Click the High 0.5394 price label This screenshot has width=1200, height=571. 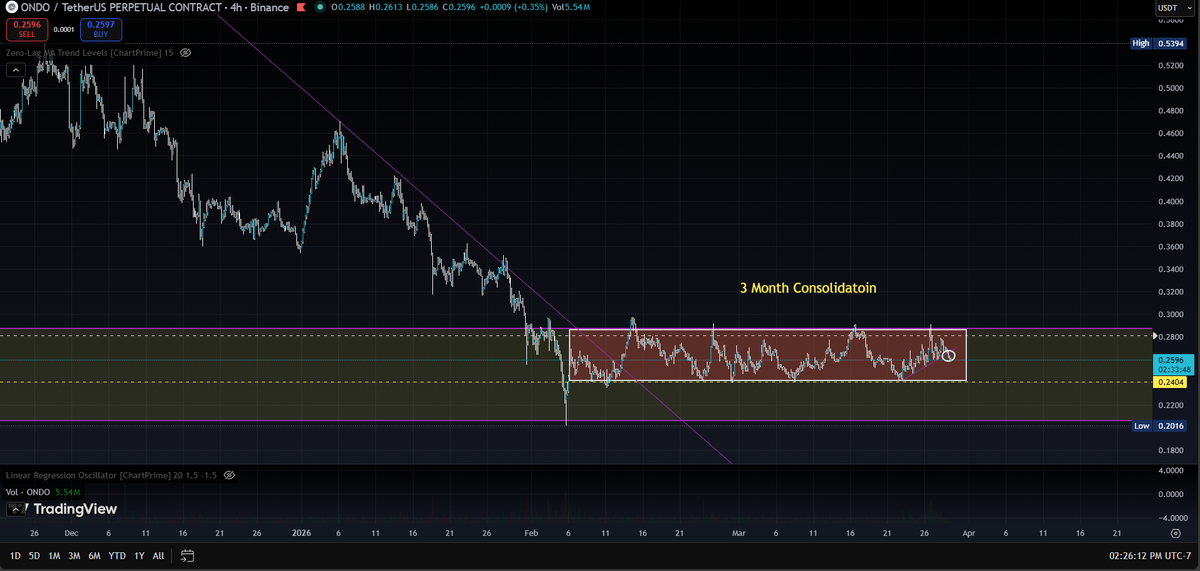1158,43
